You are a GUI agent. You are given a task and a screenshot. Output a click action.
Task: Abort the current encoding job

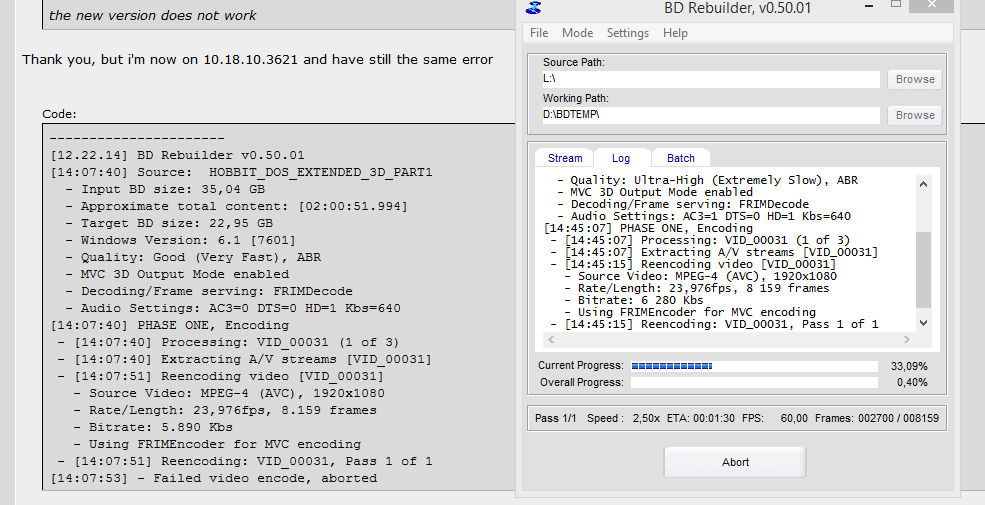[x=735, y=462]
